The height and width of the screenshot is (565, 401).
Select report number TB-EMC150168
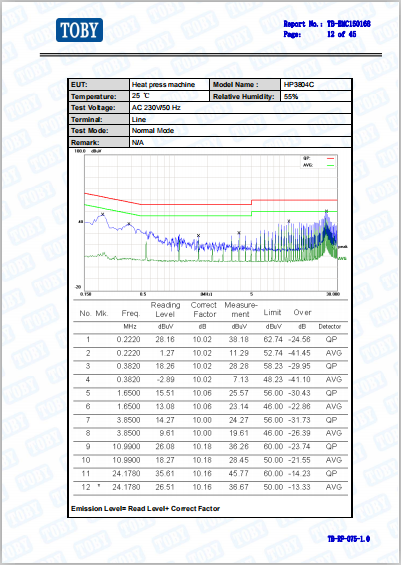pyautogui.click(x=348, y=24)
